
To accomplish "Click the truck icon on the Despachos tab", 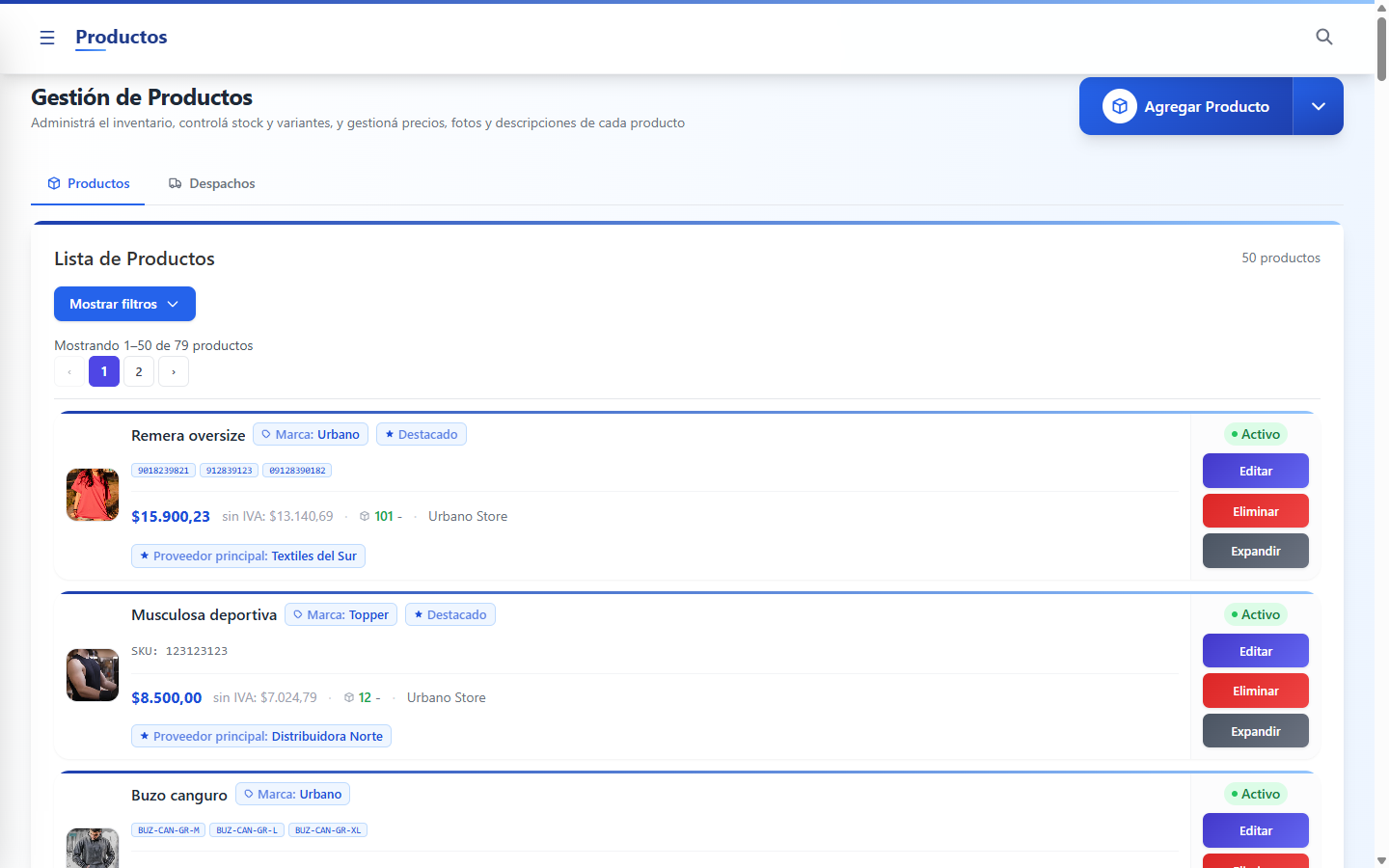I will (x=176, y=183).
